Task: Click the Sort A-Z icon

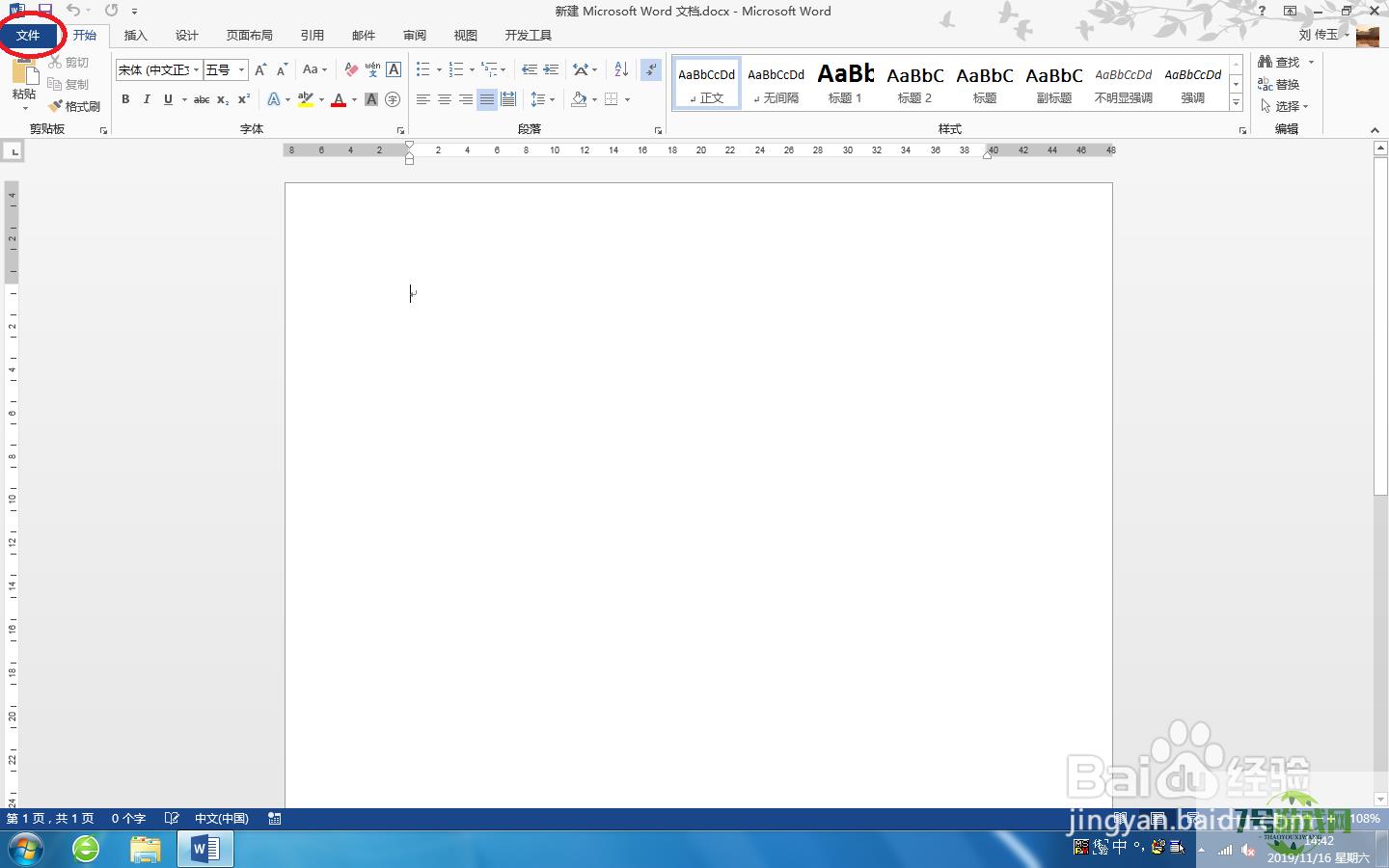Action: 621,69
